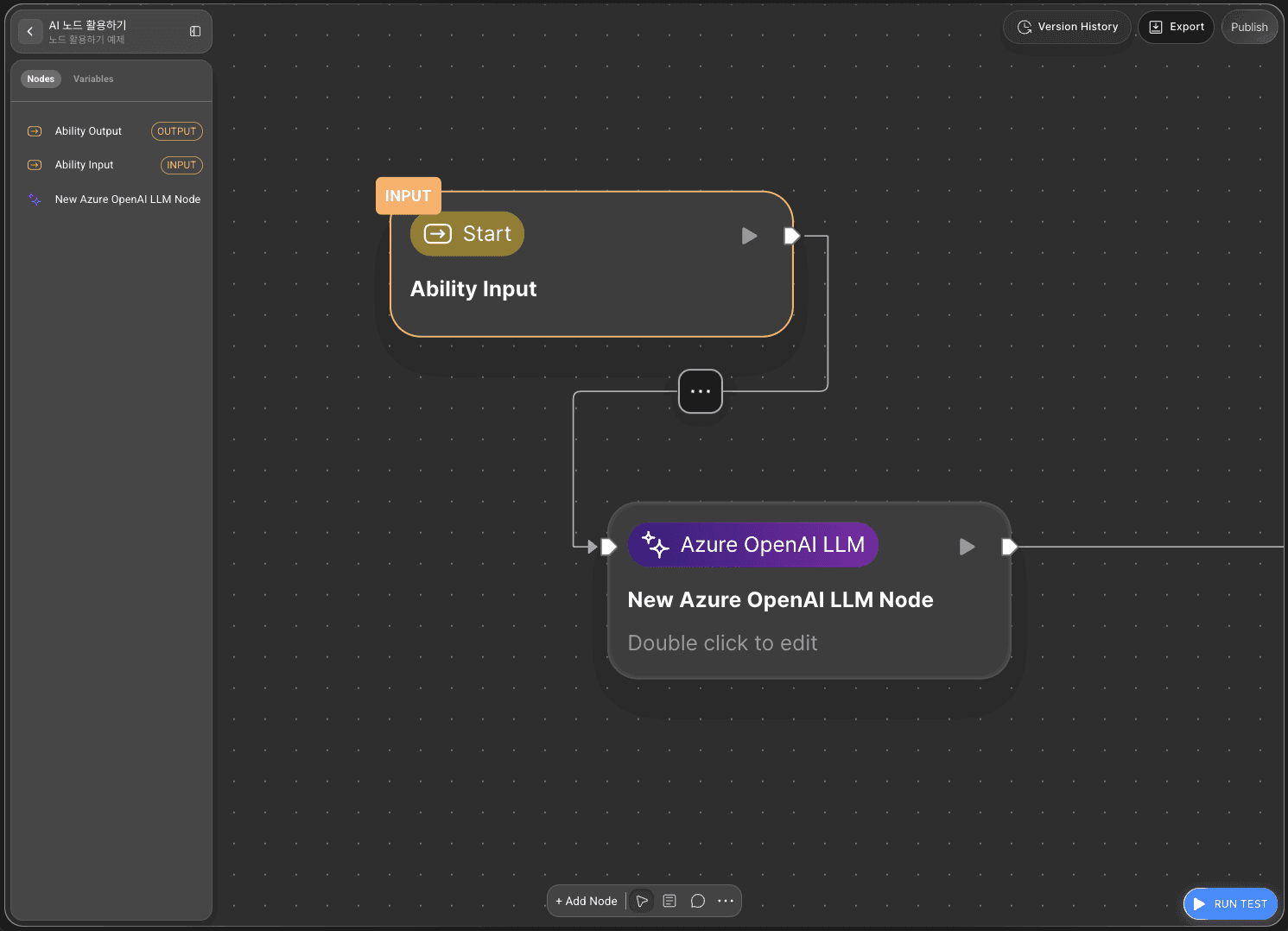Click the RUN TEST button
The width and height of the screenshot is (1288, 931).
click(x=1230, y=904)
